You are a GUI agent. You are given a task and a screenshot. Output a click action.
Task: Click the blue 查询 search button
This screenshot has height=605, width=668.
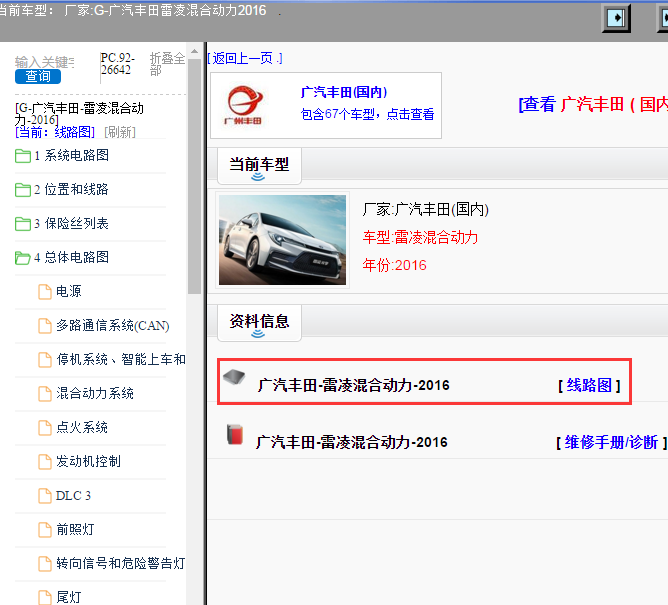[38, 76]
